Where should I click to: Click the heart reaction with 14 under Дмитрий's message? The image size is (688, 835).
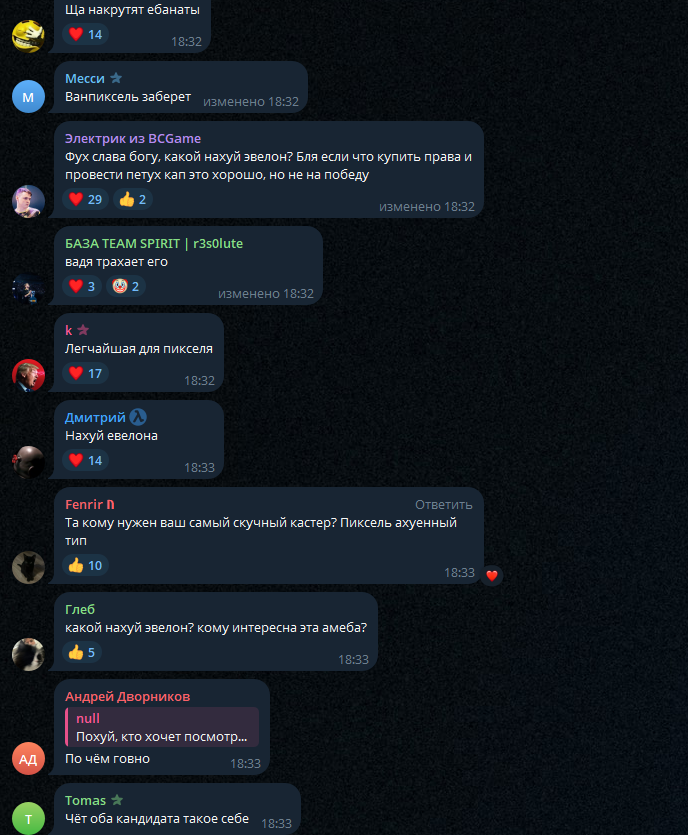(86, 460)
